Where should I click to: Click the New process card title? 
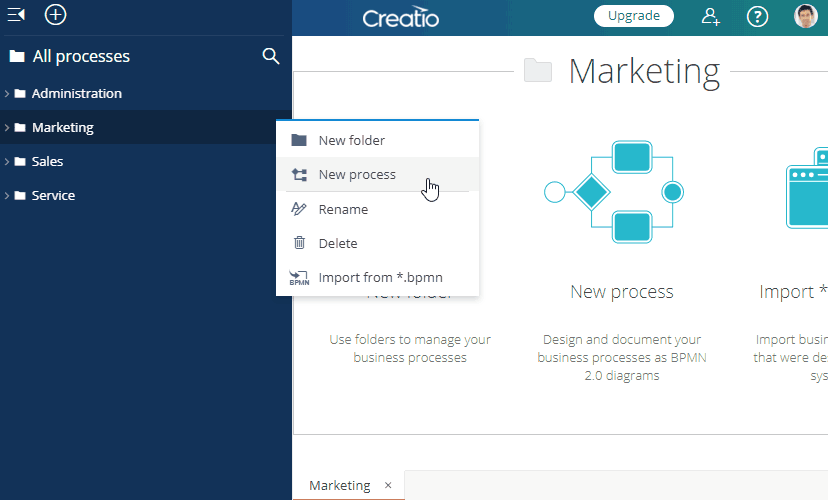[x=622, y=291]
